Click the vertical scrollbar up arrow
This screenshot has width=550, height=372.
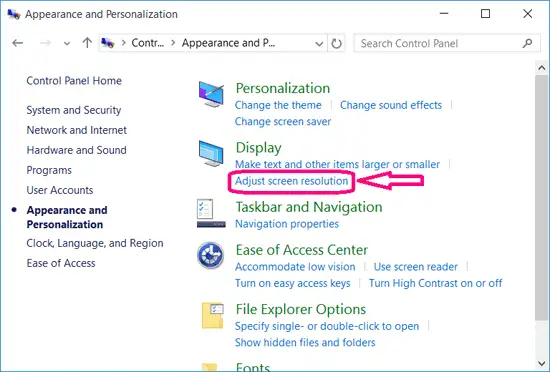tap(542, 68)
